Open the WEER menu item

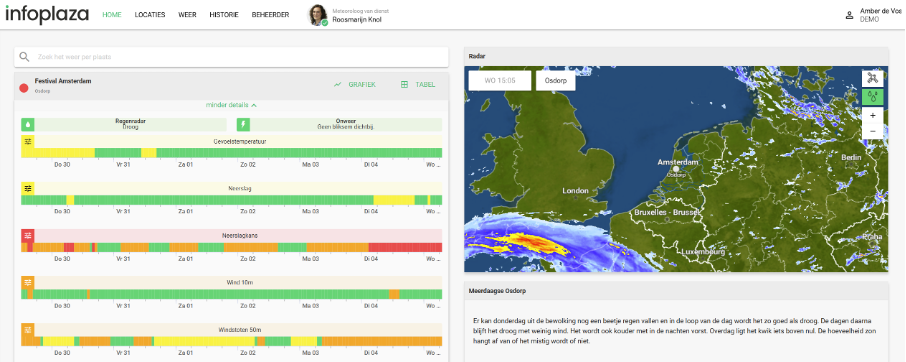187,15
